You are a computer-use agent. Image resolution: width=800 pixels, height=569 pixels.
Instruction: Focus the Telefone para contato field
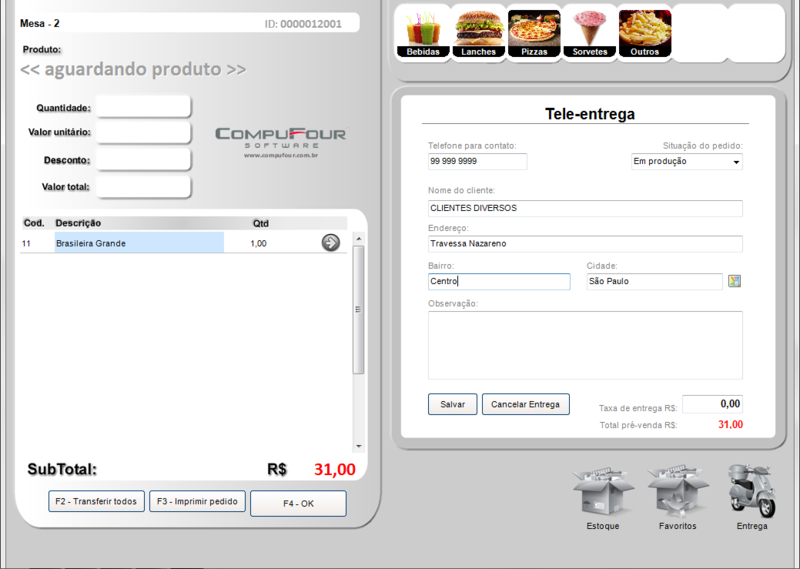click(x=477, y=162)
